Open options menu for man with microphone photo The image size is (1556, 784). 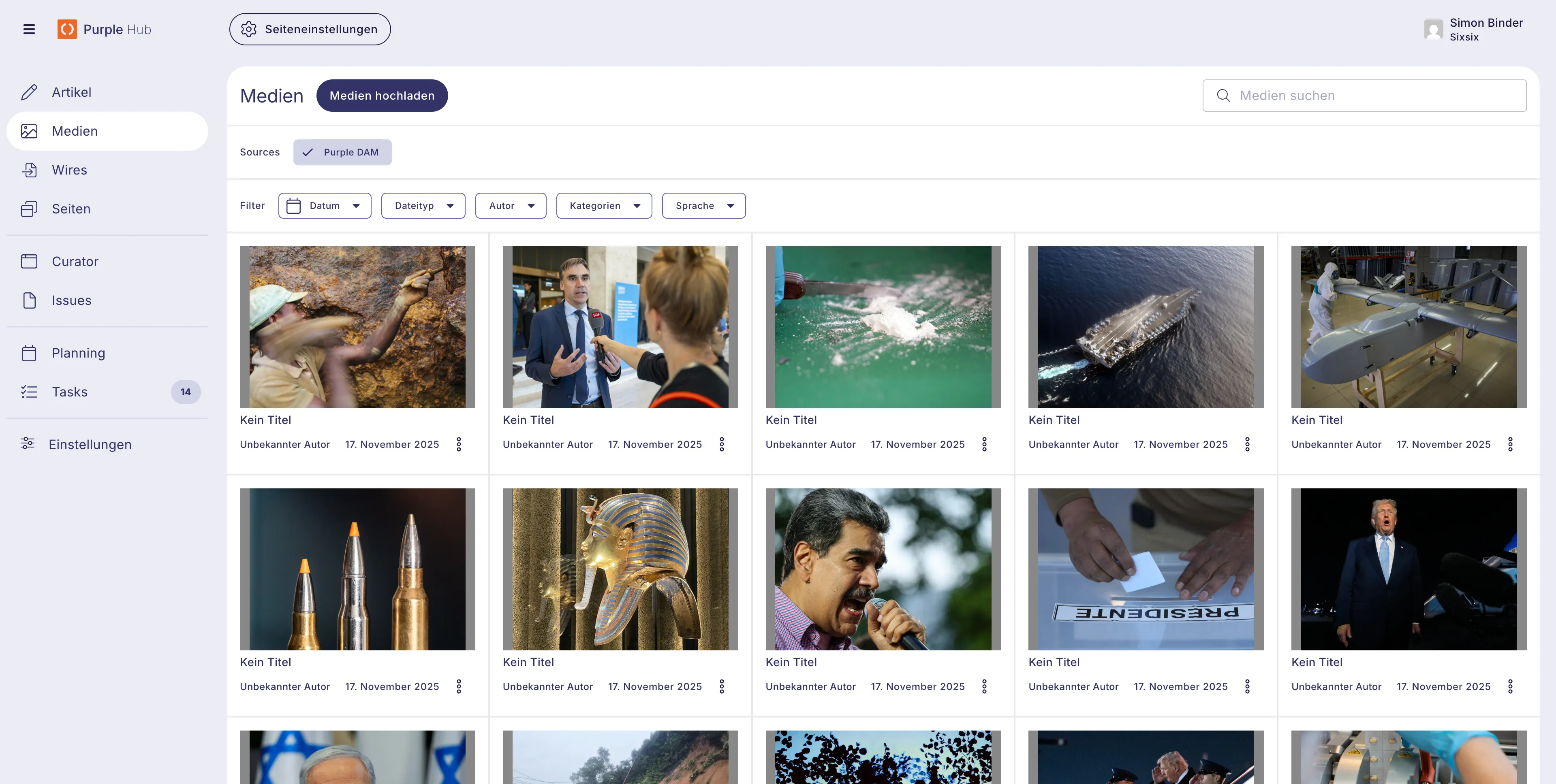click(985, 687)
